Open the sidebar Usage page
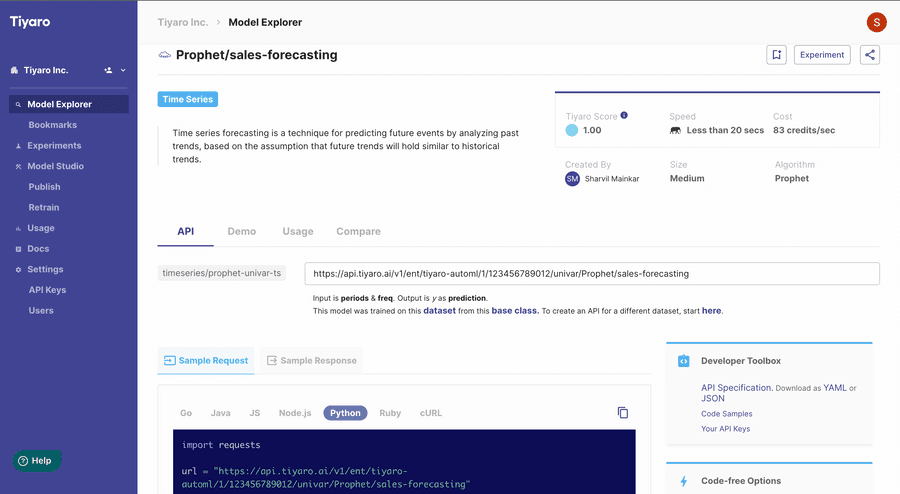The image size is (900, 494). 41,228
